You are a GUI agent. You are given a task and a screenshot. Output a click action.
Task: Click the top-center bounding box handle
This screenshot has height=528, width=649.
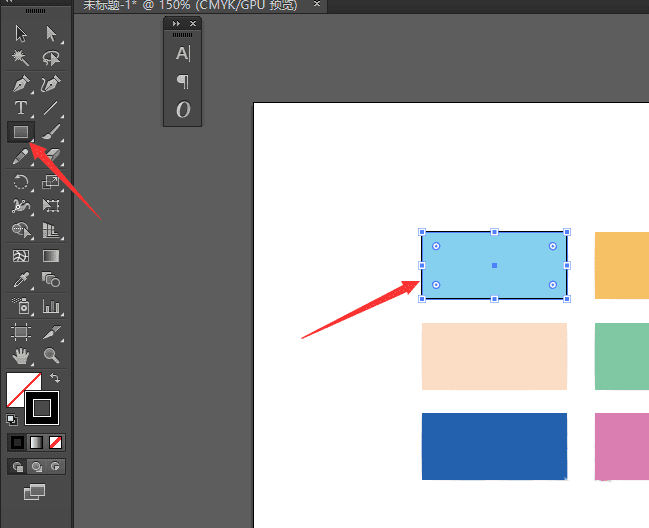point(494,232)
